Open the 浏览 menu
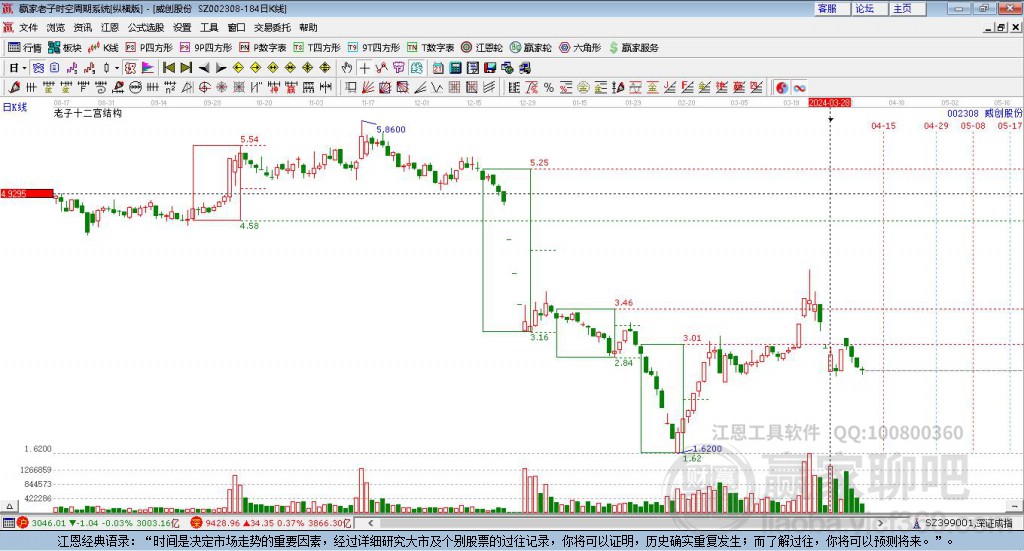1024x551 pixels. pos(56,27)
